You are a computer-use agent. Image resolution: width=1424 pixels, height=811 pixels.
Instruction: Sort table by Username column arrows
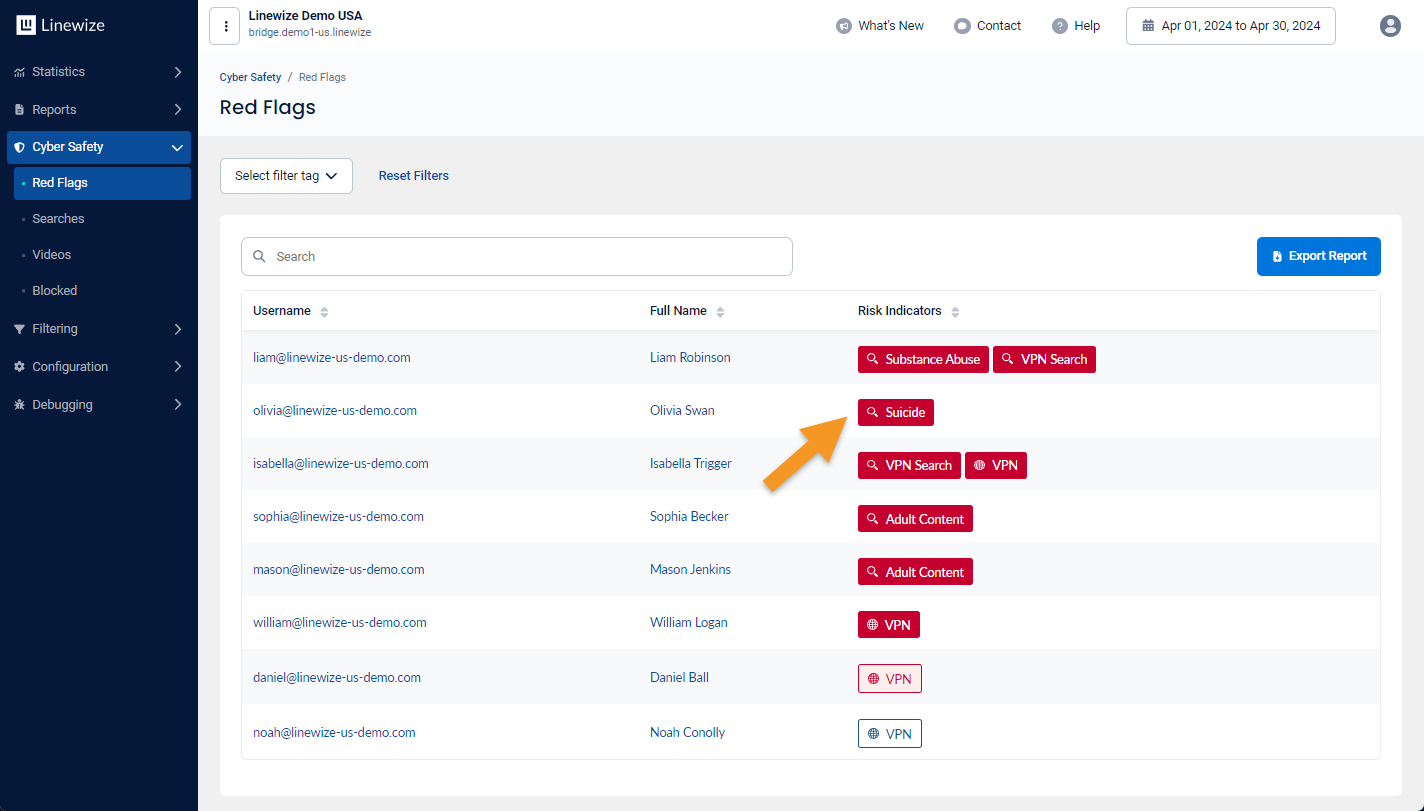click(324, 312)
